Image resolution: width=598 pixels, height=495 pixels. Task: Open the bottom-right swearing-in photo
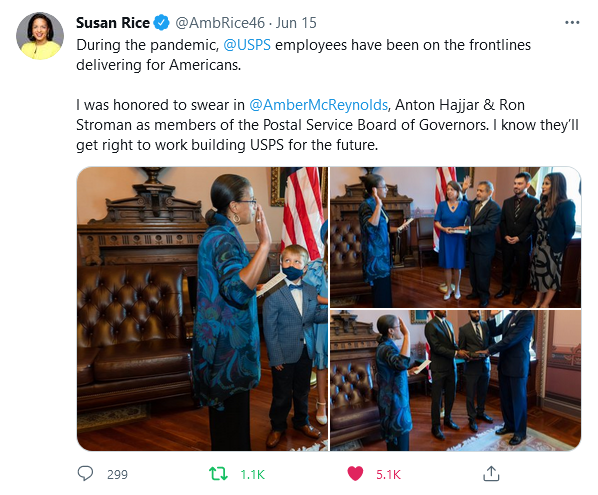click(455, 381)
